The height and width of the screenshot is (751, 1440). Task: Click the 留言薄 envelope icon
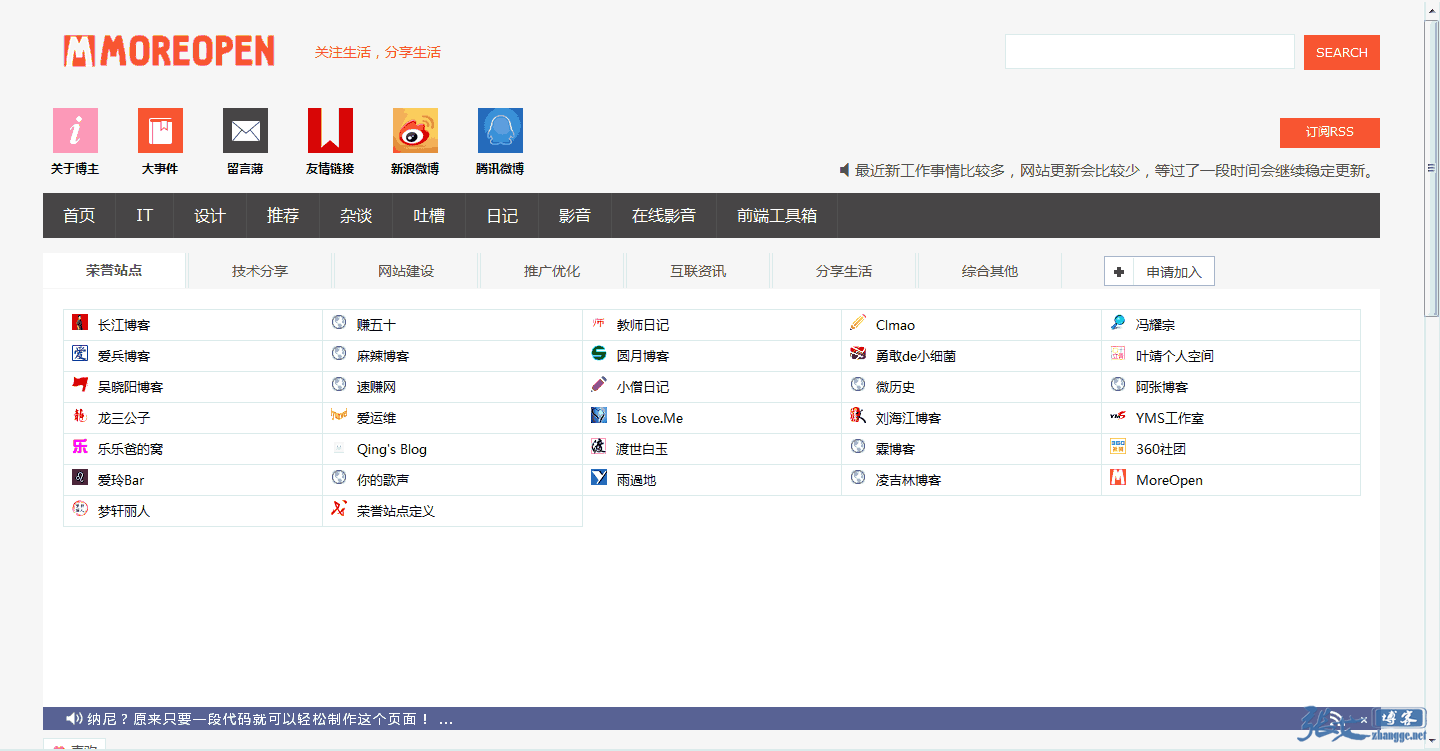click(245, 130)
